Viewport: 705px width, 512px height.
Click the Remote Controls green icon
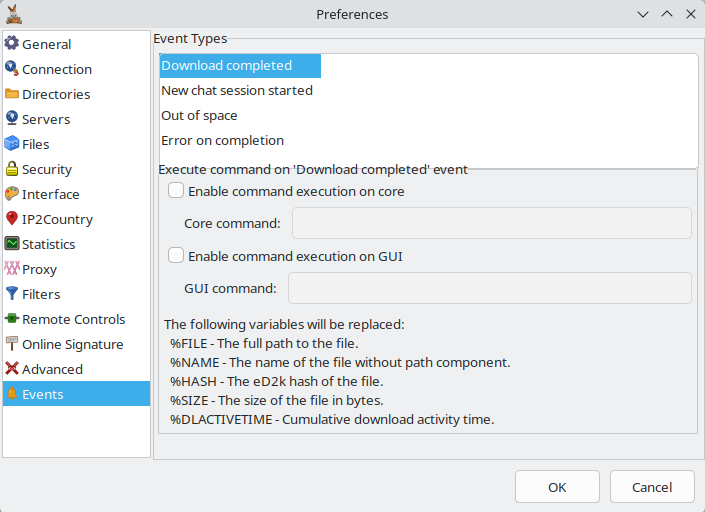12,319
